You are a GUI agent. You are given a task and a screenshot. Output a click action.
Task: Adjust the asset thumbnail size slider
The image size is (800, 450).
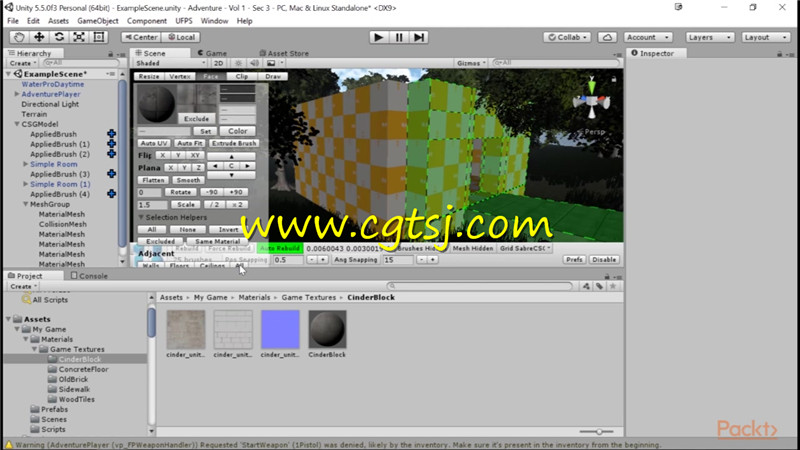pos(598,432)
